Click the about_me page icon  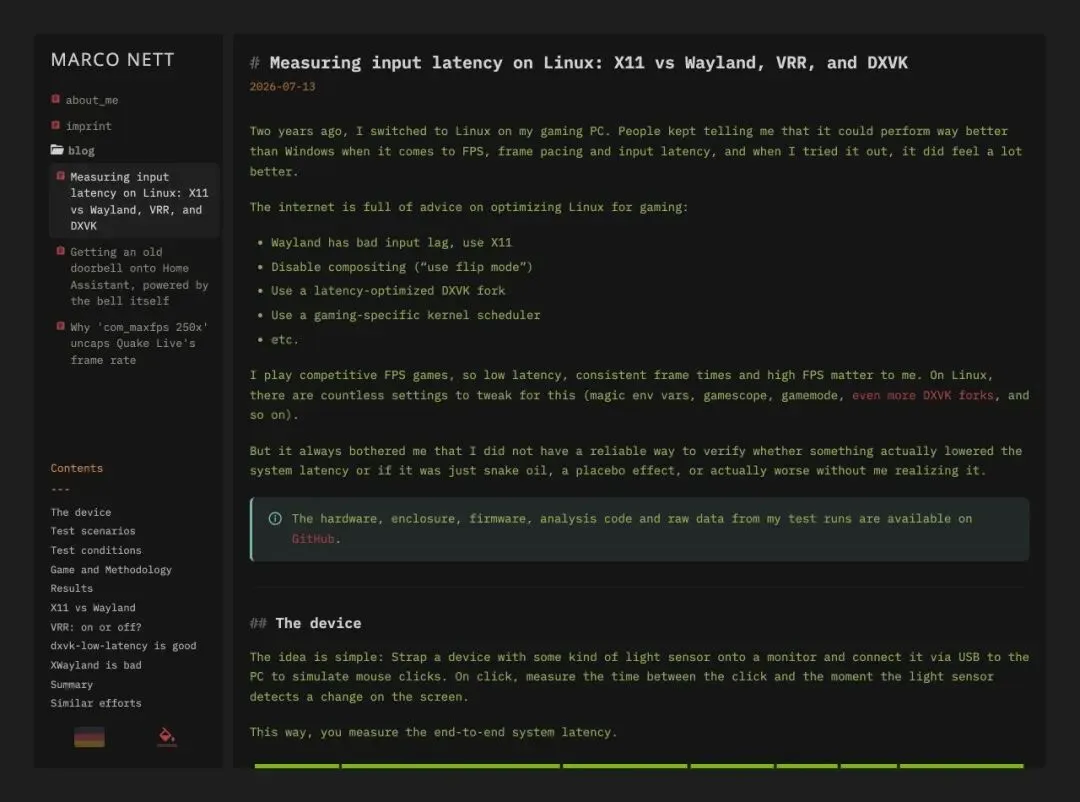coord(56,99)
